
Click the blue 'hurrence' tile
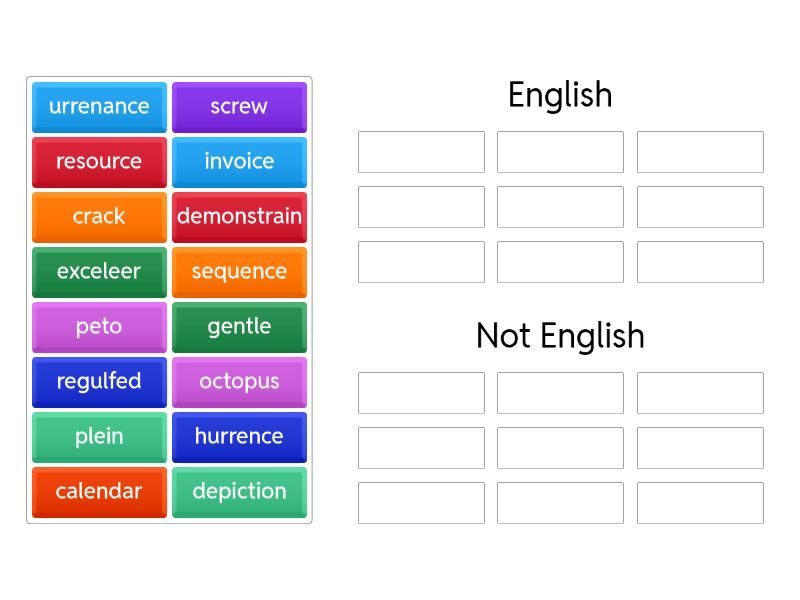click(239, 437)
